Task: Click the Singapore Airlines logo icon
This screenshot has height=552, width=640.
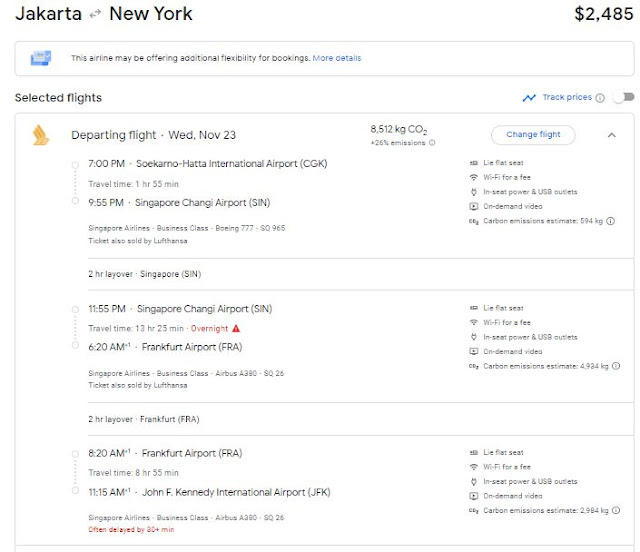Action: tap(39, 135)
